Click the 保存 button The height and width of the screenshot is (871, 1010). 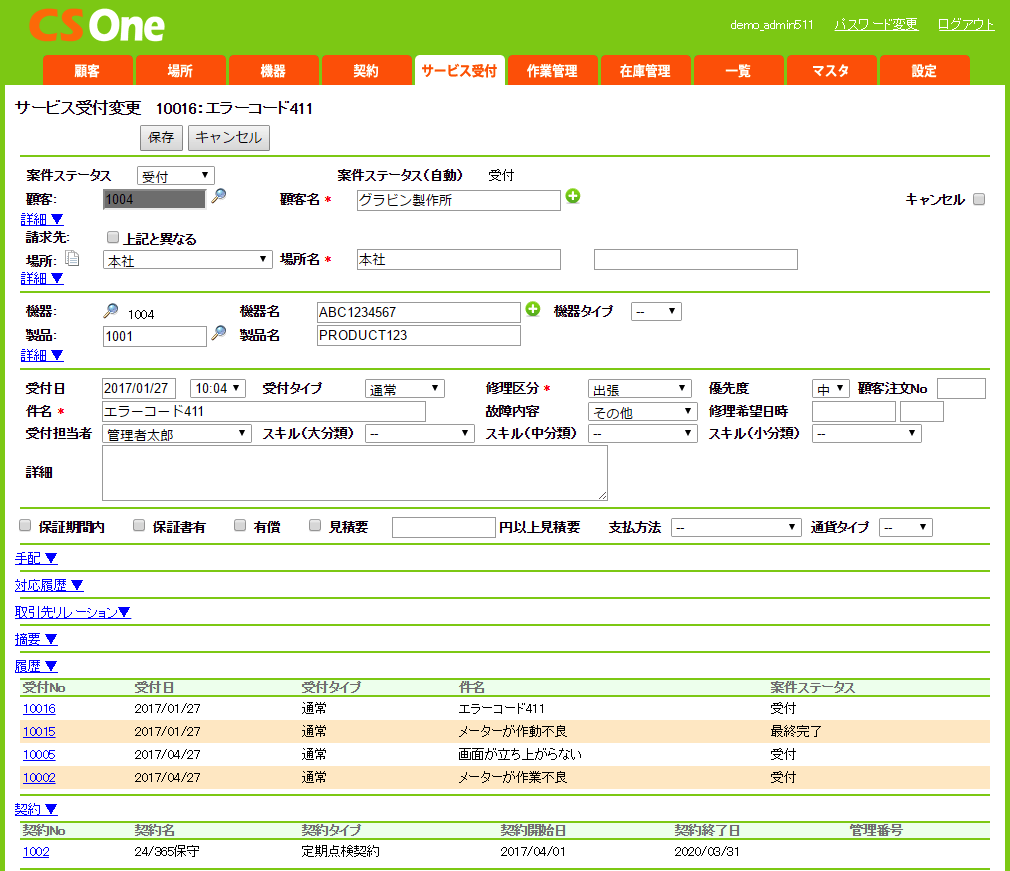click(x=161, y=137)
